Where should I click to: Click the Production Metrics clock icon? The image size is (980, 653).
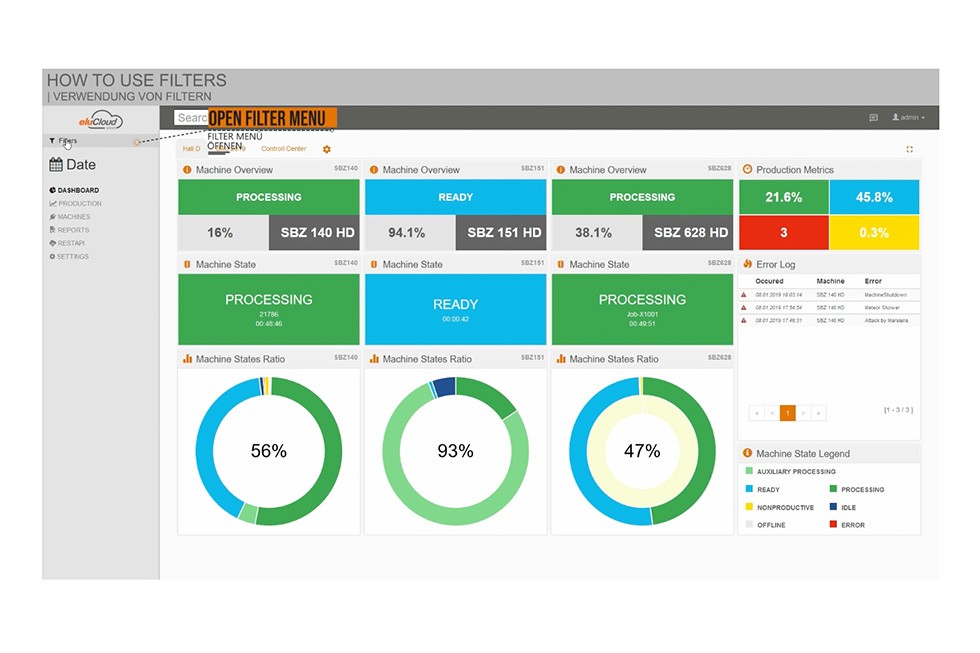(x=747, y=169)
